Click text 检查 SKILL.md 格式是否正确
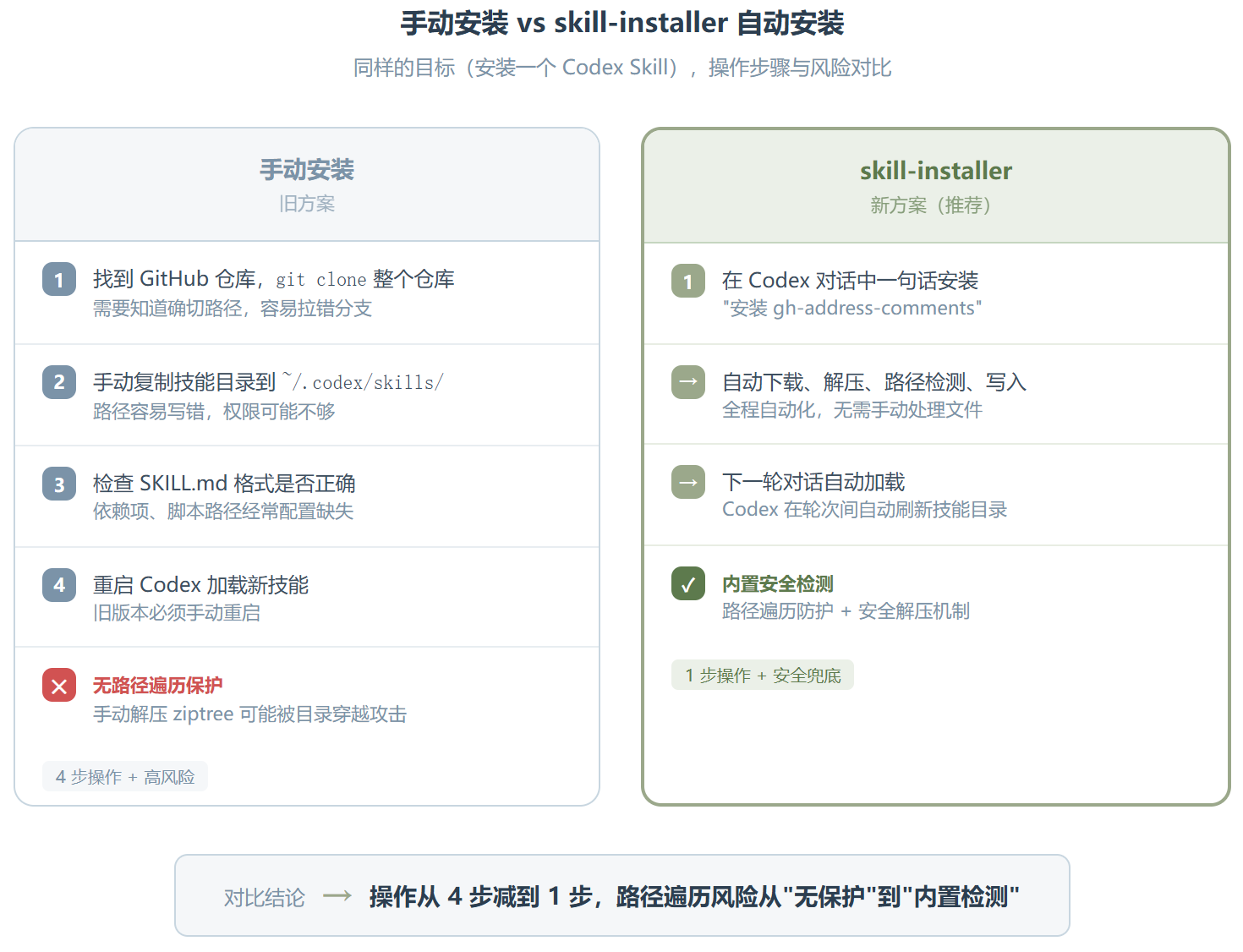This screenshot has width=1243, height=952. (224, 484)
